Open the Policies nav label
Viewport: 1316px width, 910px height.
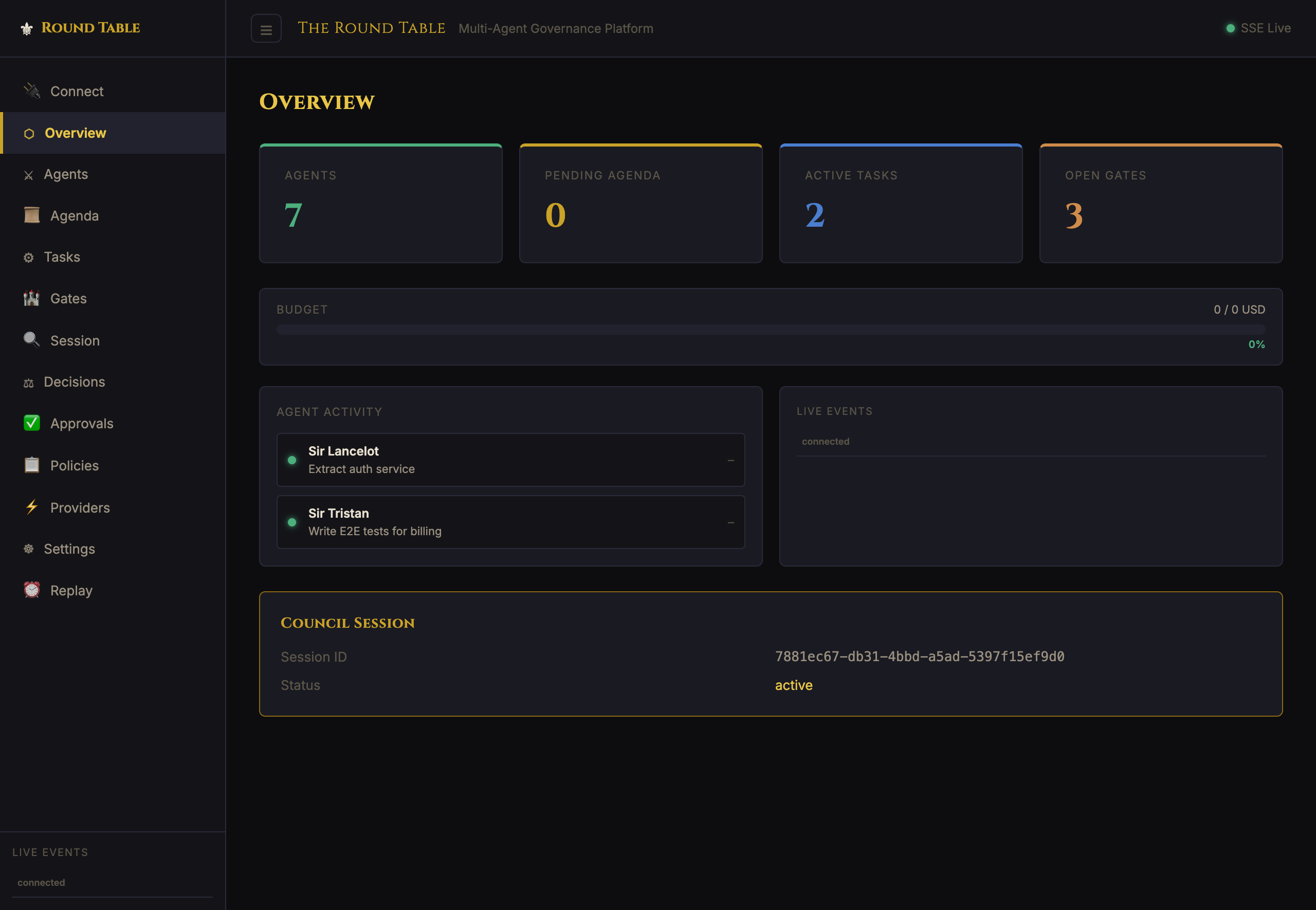click(x=75, y=466)
